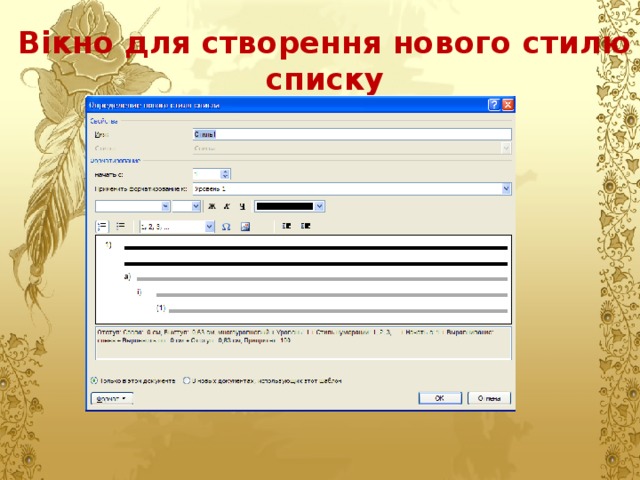Close the list style dialog
Screen dimensions: 640x480
[508, 105]
